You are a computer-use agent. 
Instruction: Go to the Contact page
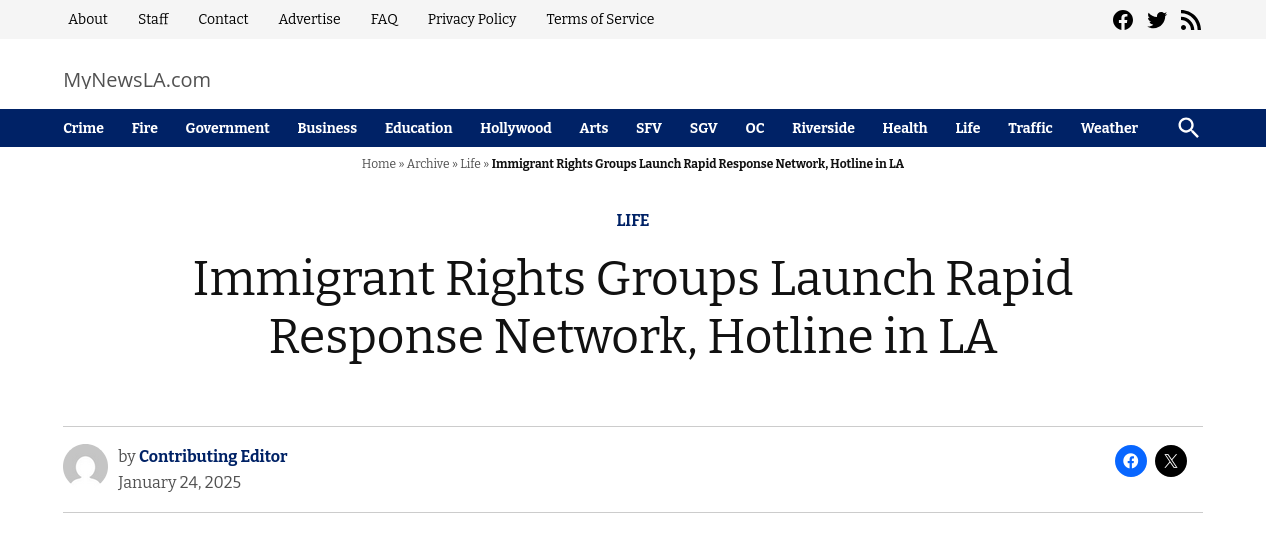click(223, 19)
